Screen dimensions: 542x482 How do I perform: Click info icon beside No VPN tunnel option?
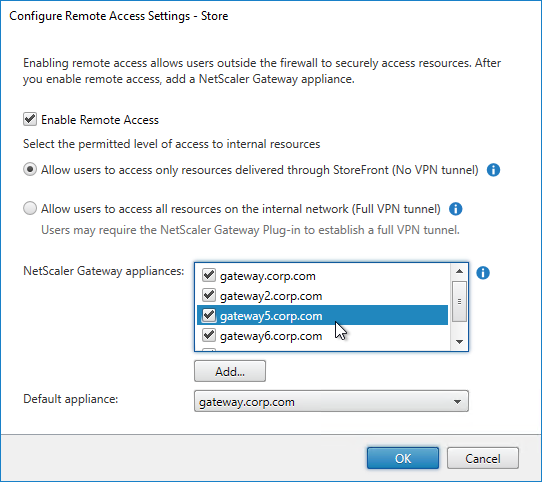(x=493, y=170)
